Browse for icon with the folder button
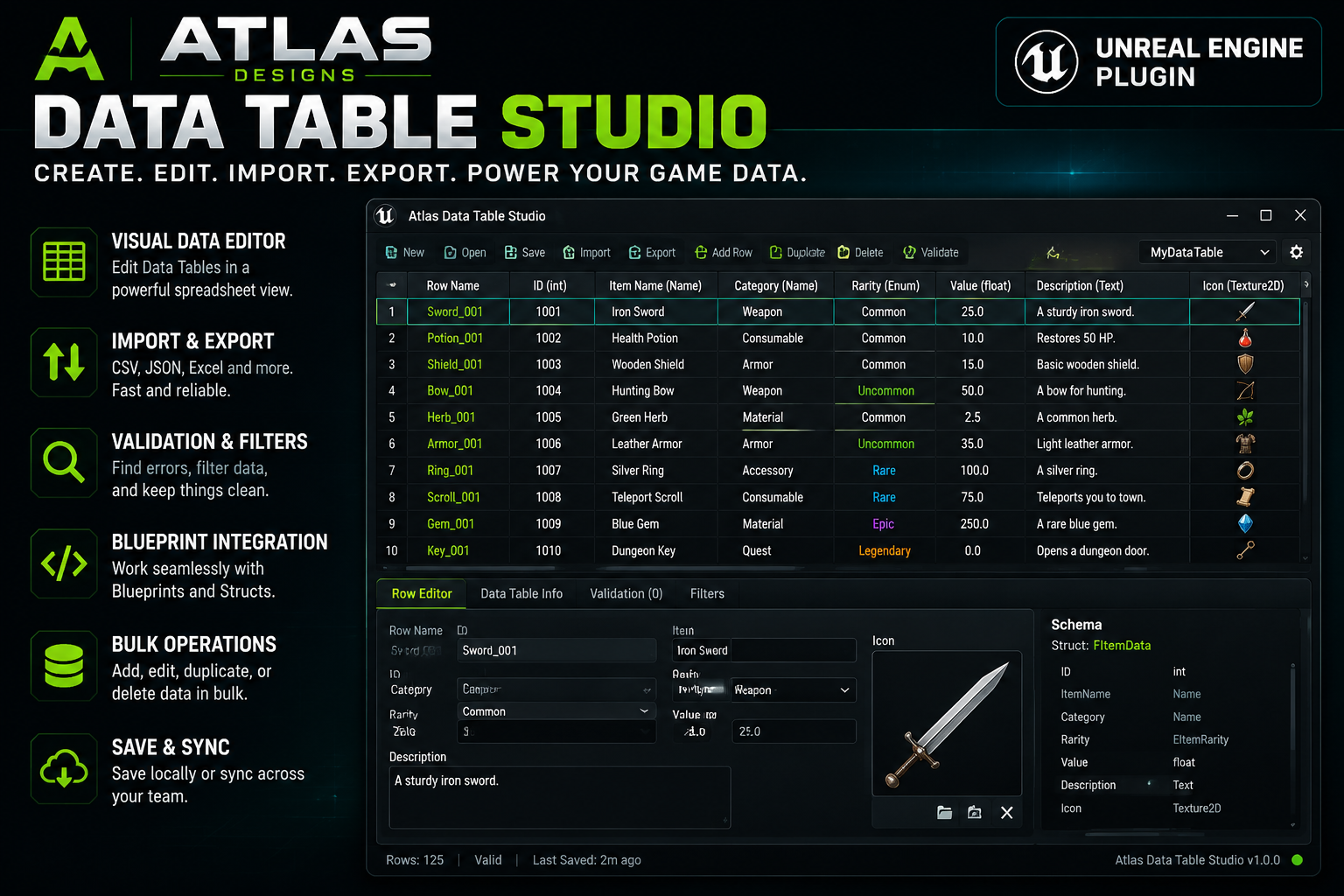This screenshot has width=1344, height=896. (x=944, y=813)
